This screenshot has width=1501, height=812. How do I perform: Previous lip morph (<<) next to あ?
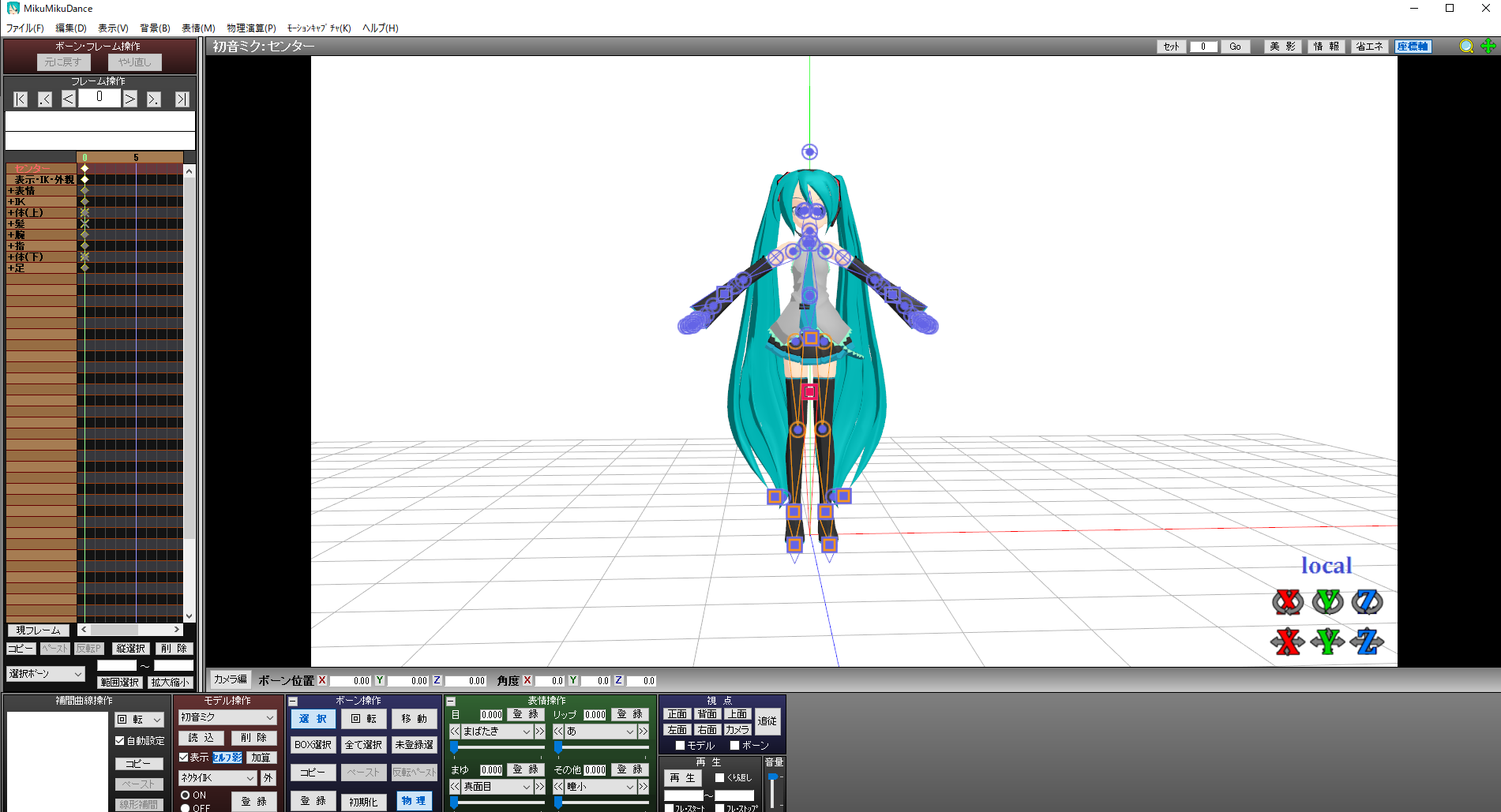pos(558,732)
